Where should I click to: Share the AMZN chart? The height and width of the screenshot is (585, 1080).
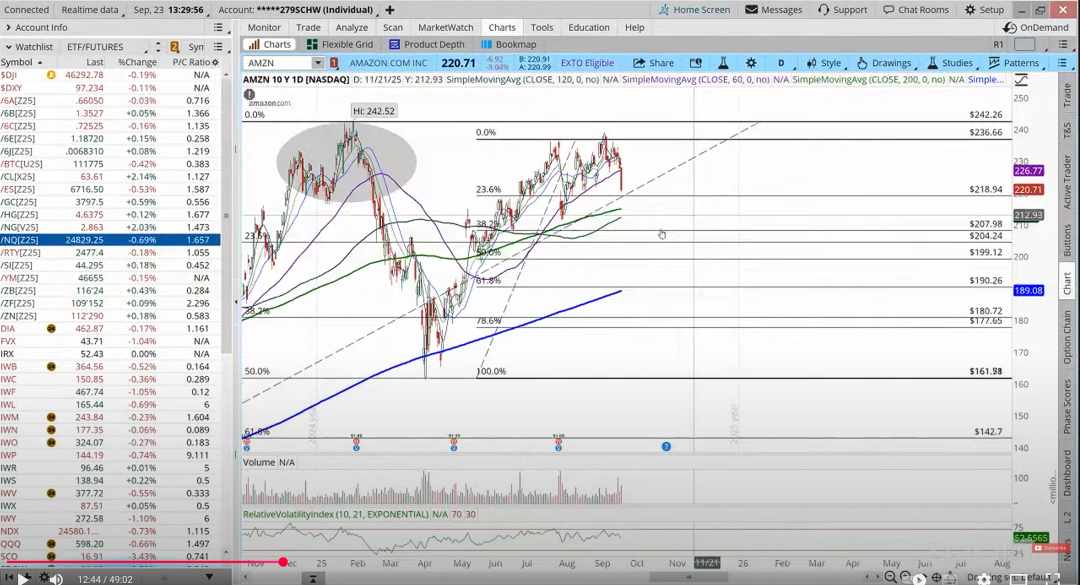(x=654, y=63)
